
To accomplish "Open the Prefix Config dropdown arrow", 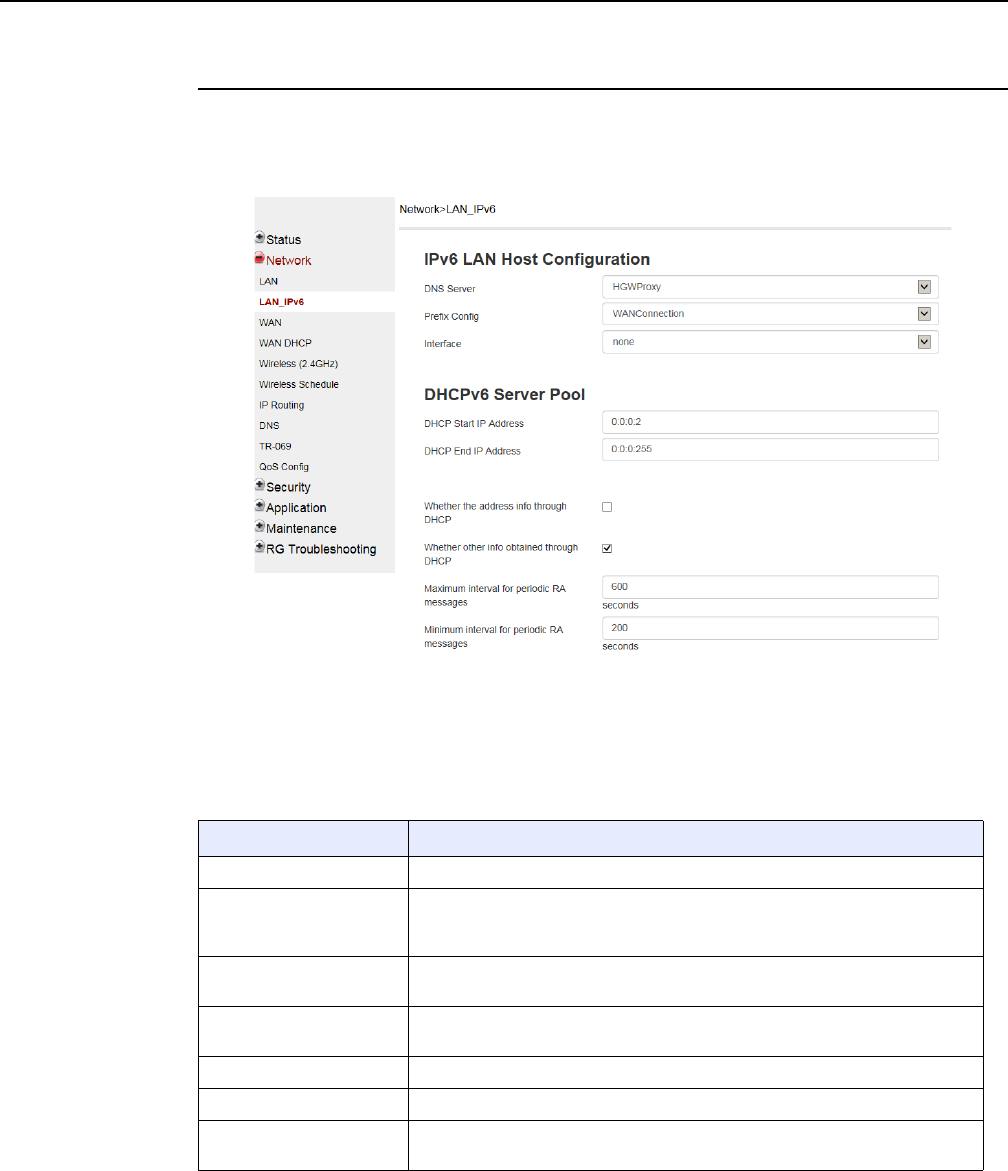I will 924,314.
